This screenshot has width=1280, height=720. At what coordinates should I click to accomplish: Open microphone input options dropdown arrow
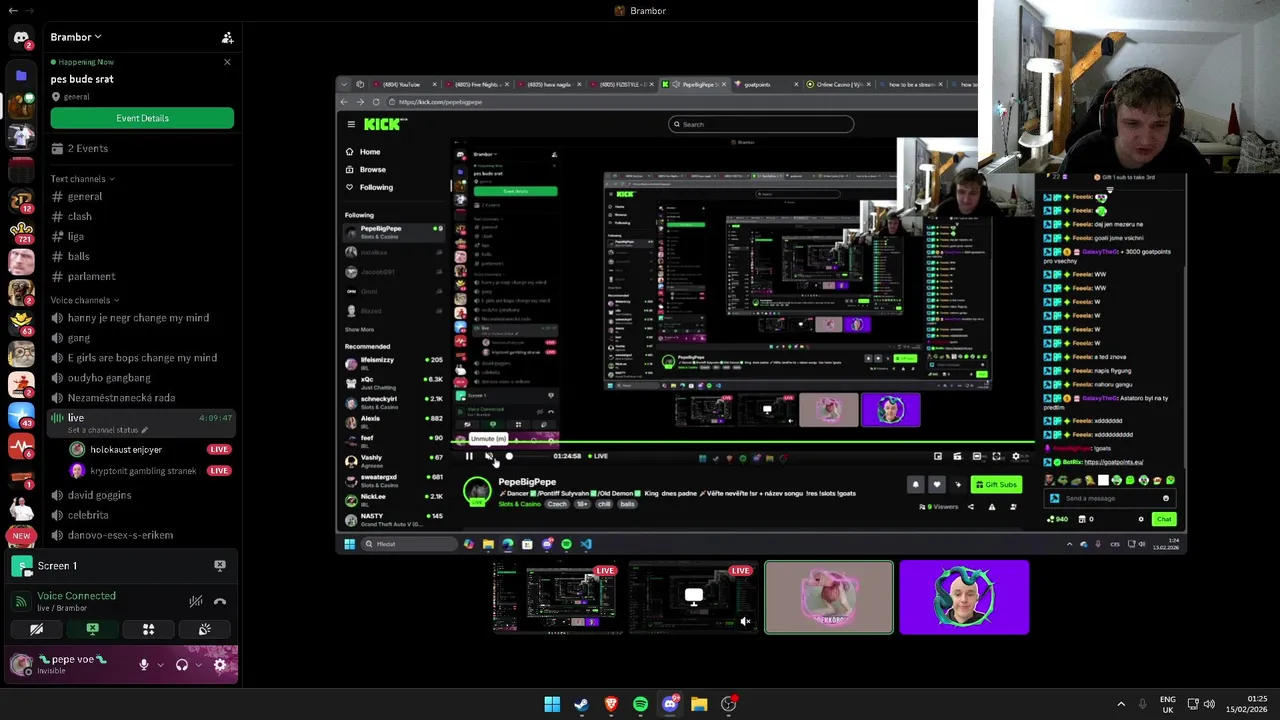159,665
